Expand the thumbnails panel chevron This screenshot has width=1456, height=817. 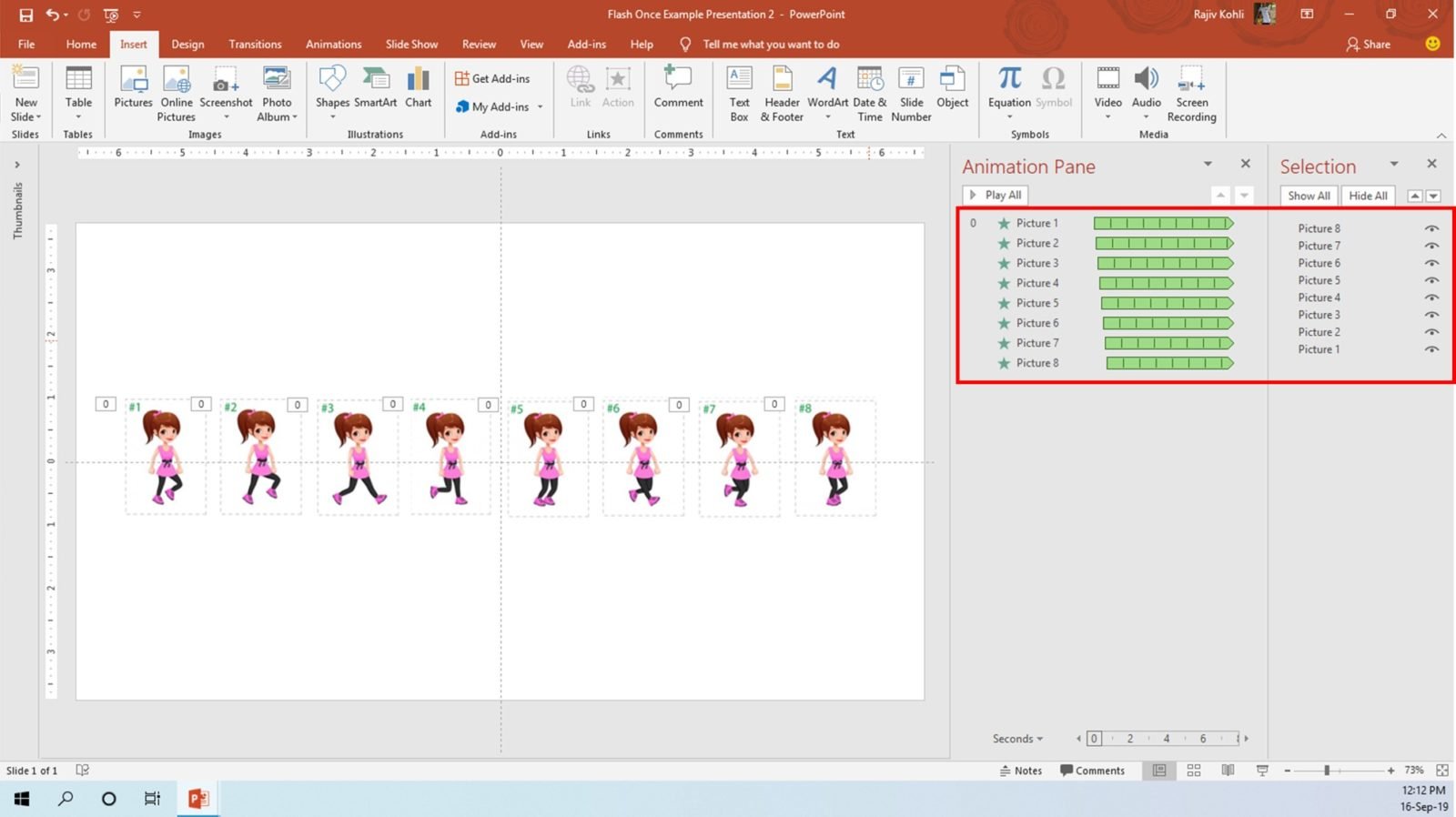point(17,165)
